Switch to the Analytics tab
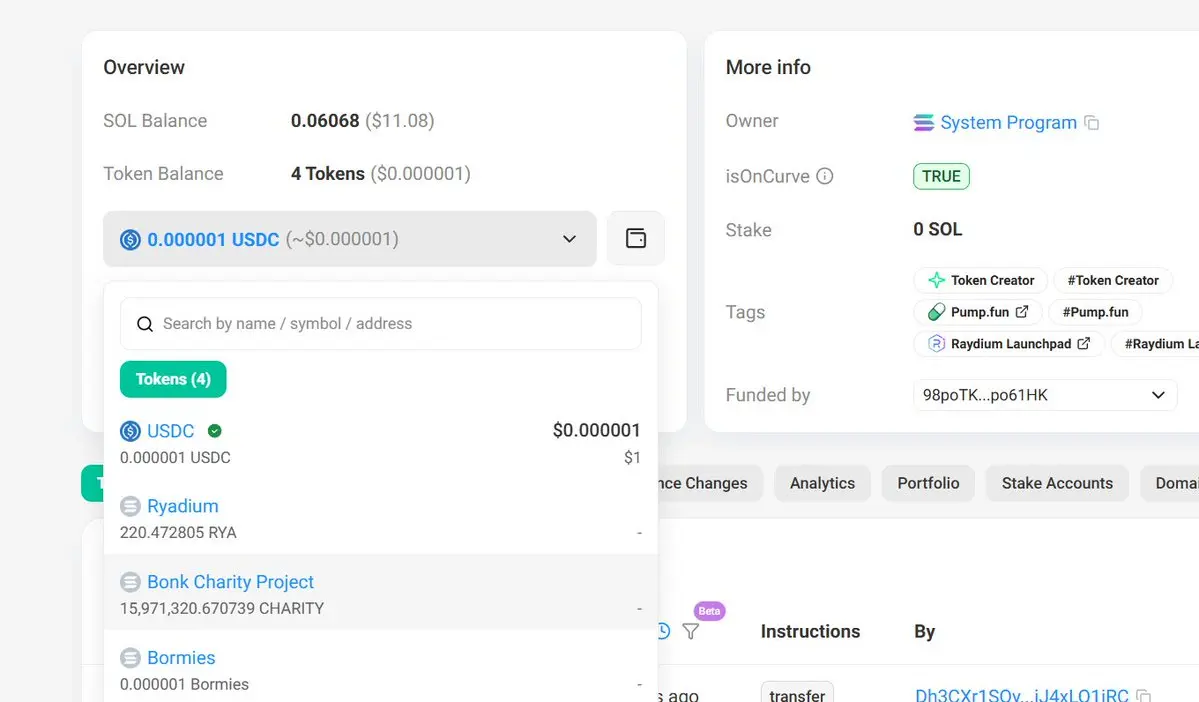The height and width of the screenshot is (702, 1199). (822, 483)
